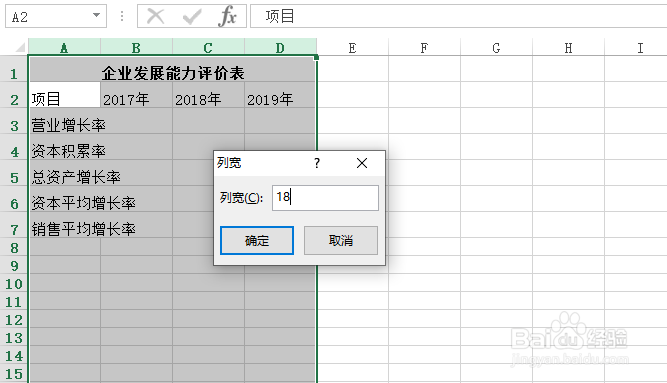This screenshot has width=667, height=383.
Task: Click the cell 2017年
Action: click(137, 95)
